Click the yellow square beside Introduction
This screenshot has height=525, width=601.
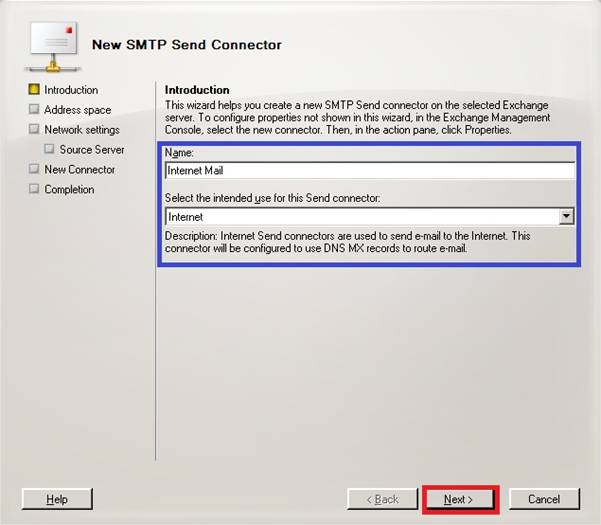click(x=34, y=90)
